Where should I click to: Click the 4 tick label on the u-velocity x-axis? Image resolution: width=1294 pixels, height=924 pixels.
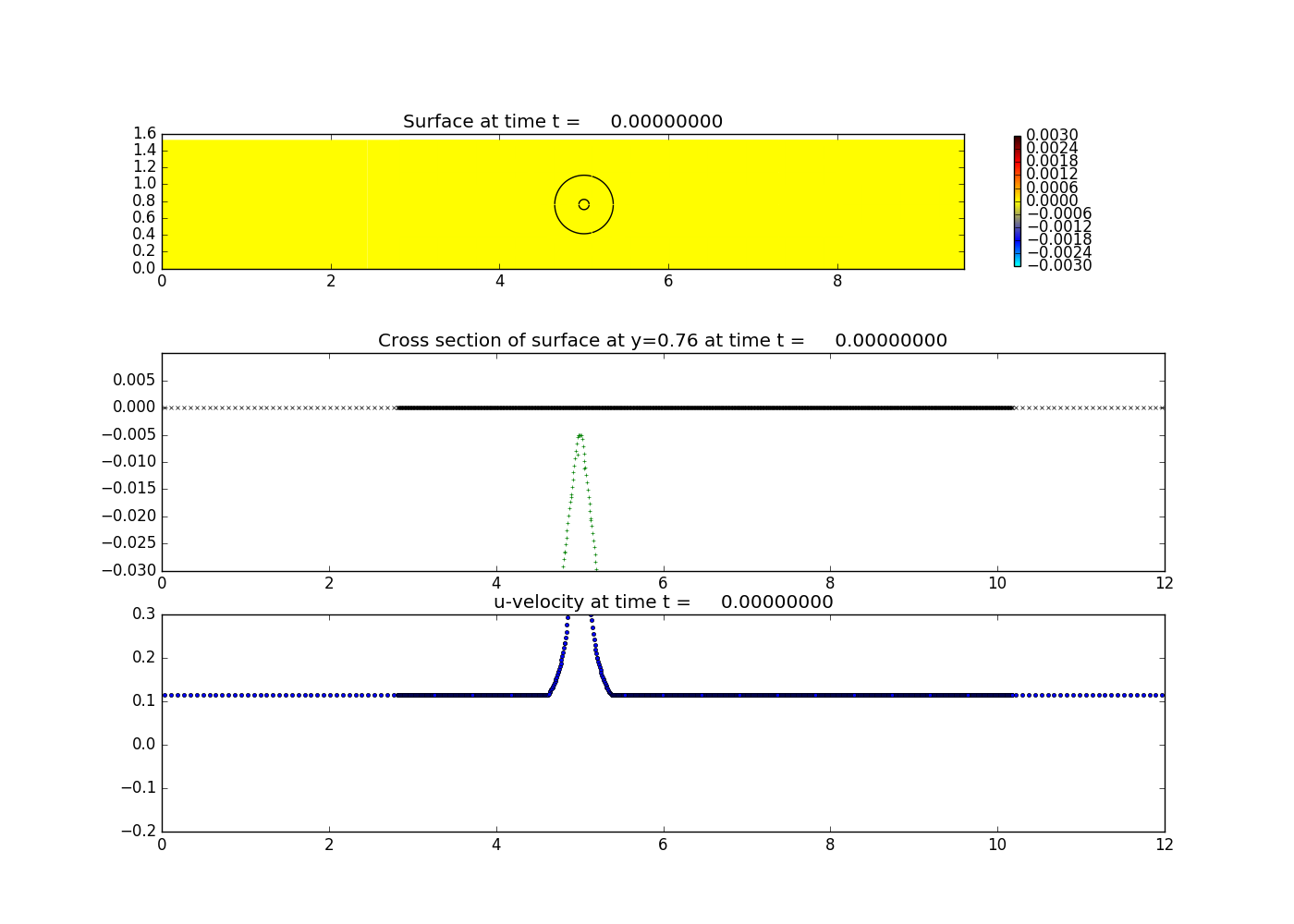coord(496,844)
